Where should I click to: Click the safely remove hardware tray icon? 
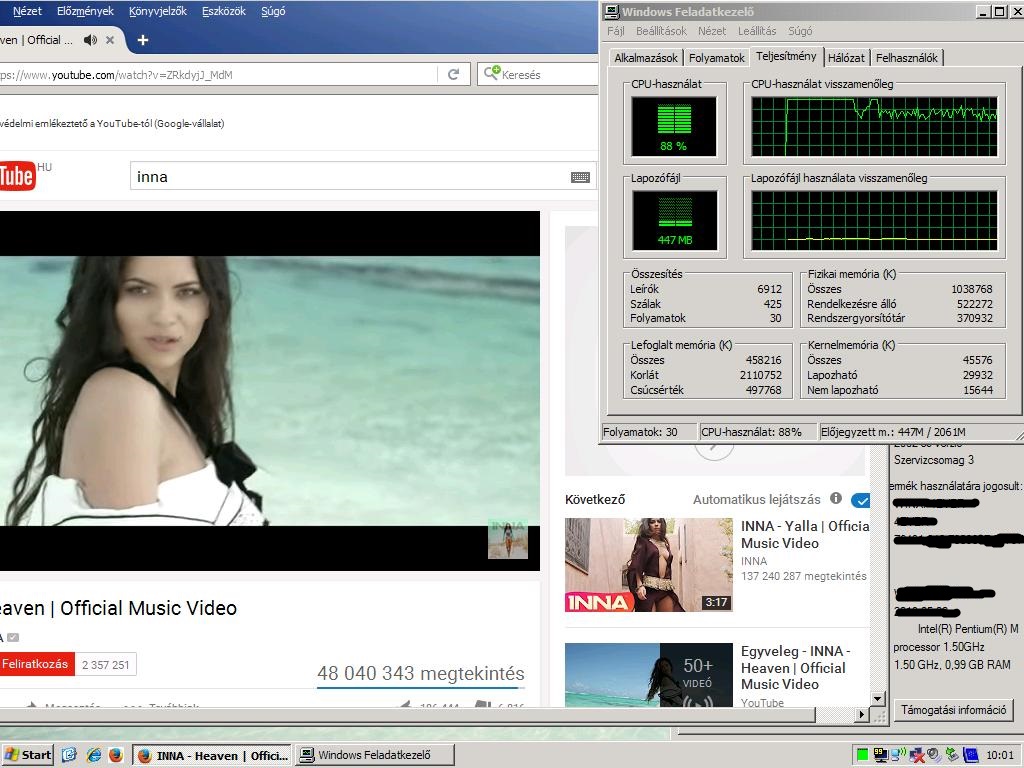952,755
